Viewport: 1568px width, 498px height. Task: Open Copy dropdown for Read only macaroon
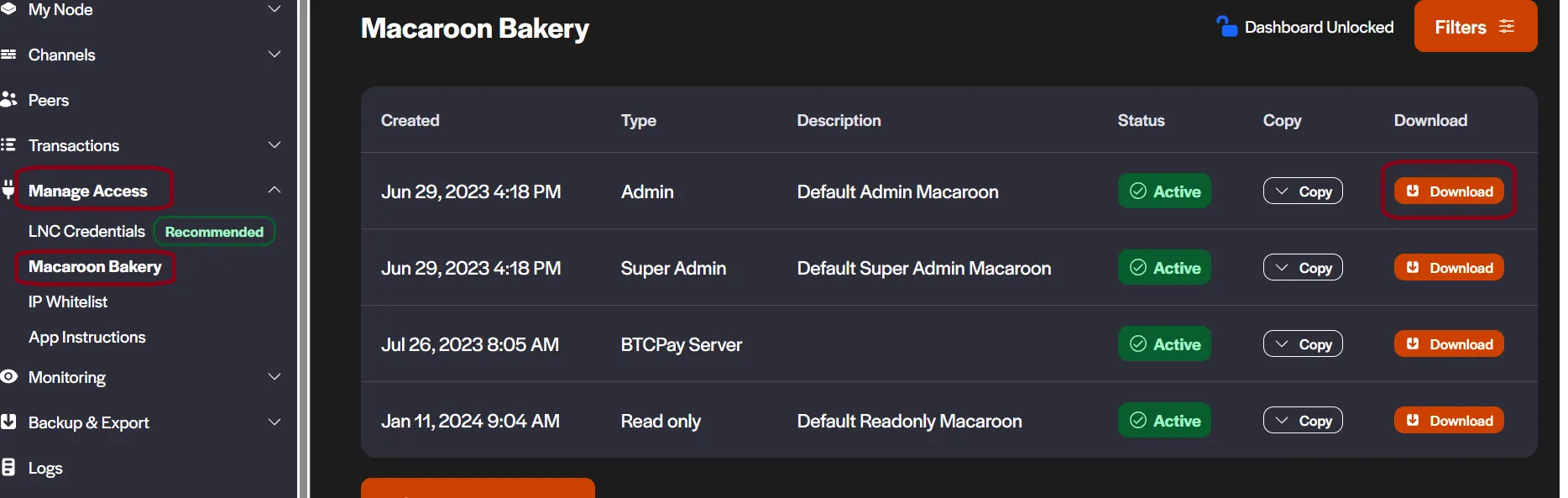[1303, 420]
